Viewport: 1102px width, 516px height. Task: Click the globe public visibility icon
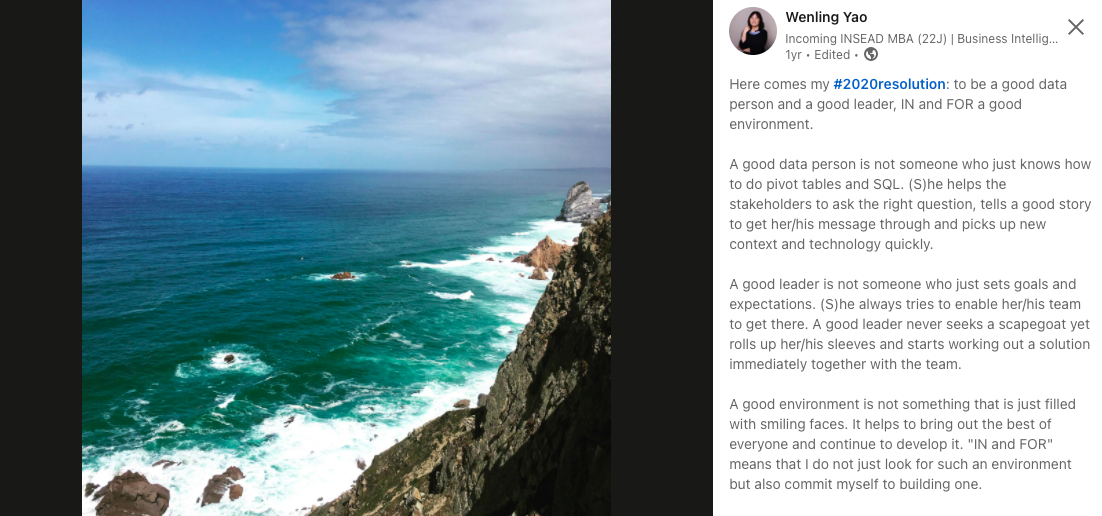coord(871,54)
